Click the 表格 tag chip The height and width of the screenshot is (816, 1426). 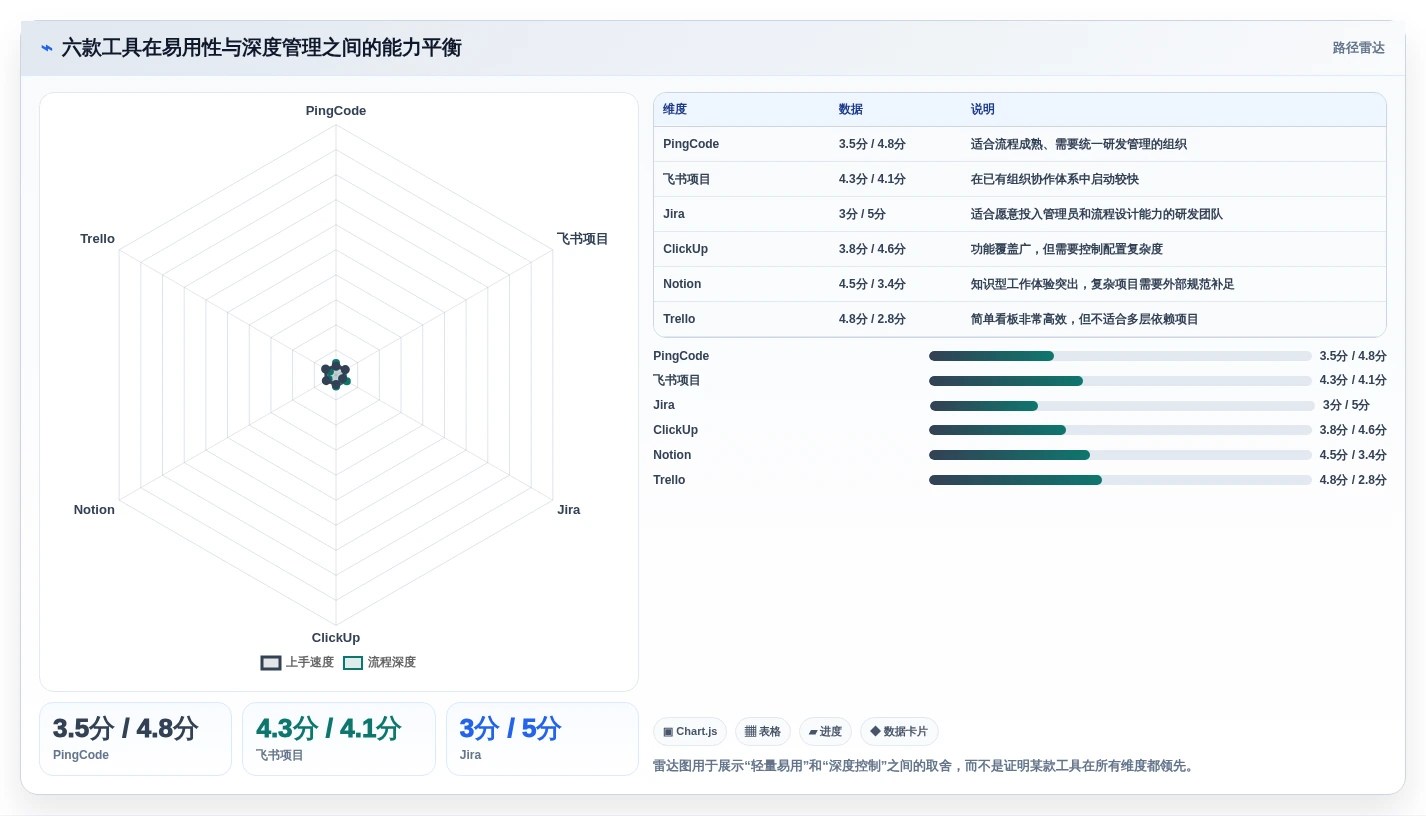(763, 731)
